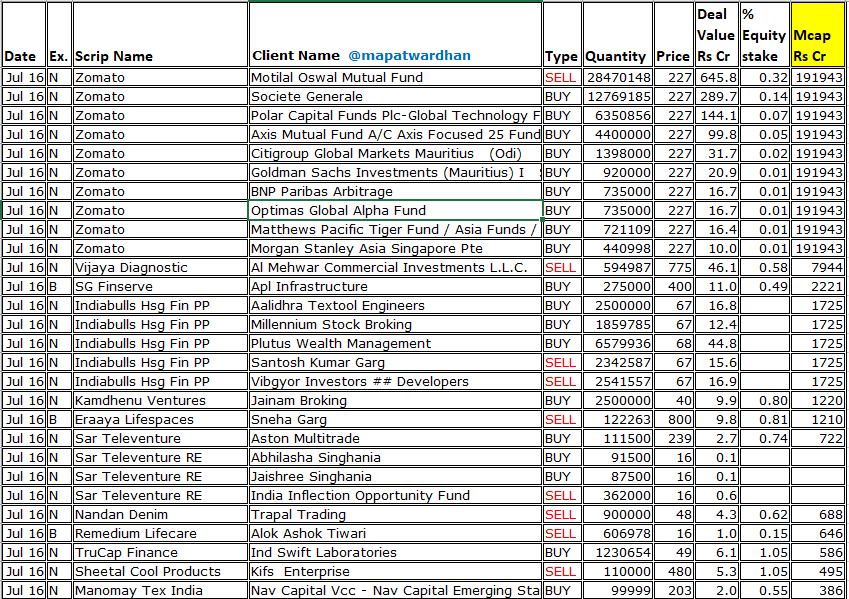This screenshot has width=849, height=599.
Task: Click the Nandan Denim scrip cell
Action: 160,515
